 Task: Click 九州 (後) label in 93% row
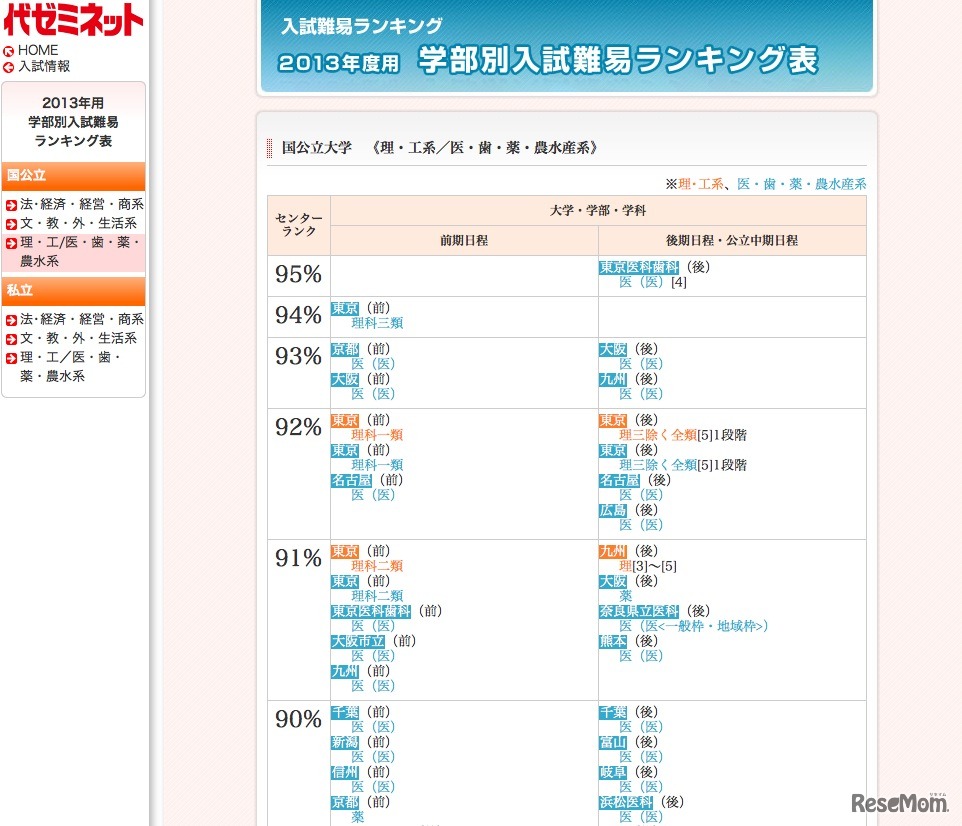point(613,379)
